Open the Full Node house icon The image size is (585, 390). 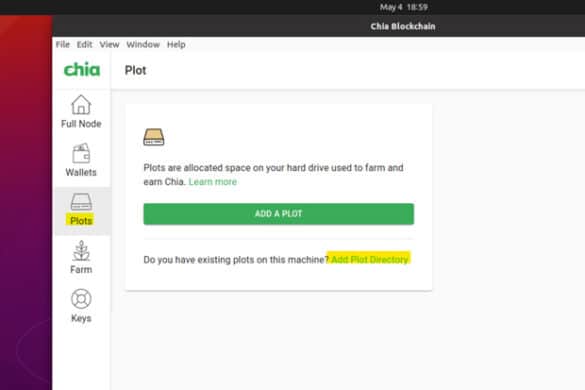pyautogui.click(x=81, y=104)
